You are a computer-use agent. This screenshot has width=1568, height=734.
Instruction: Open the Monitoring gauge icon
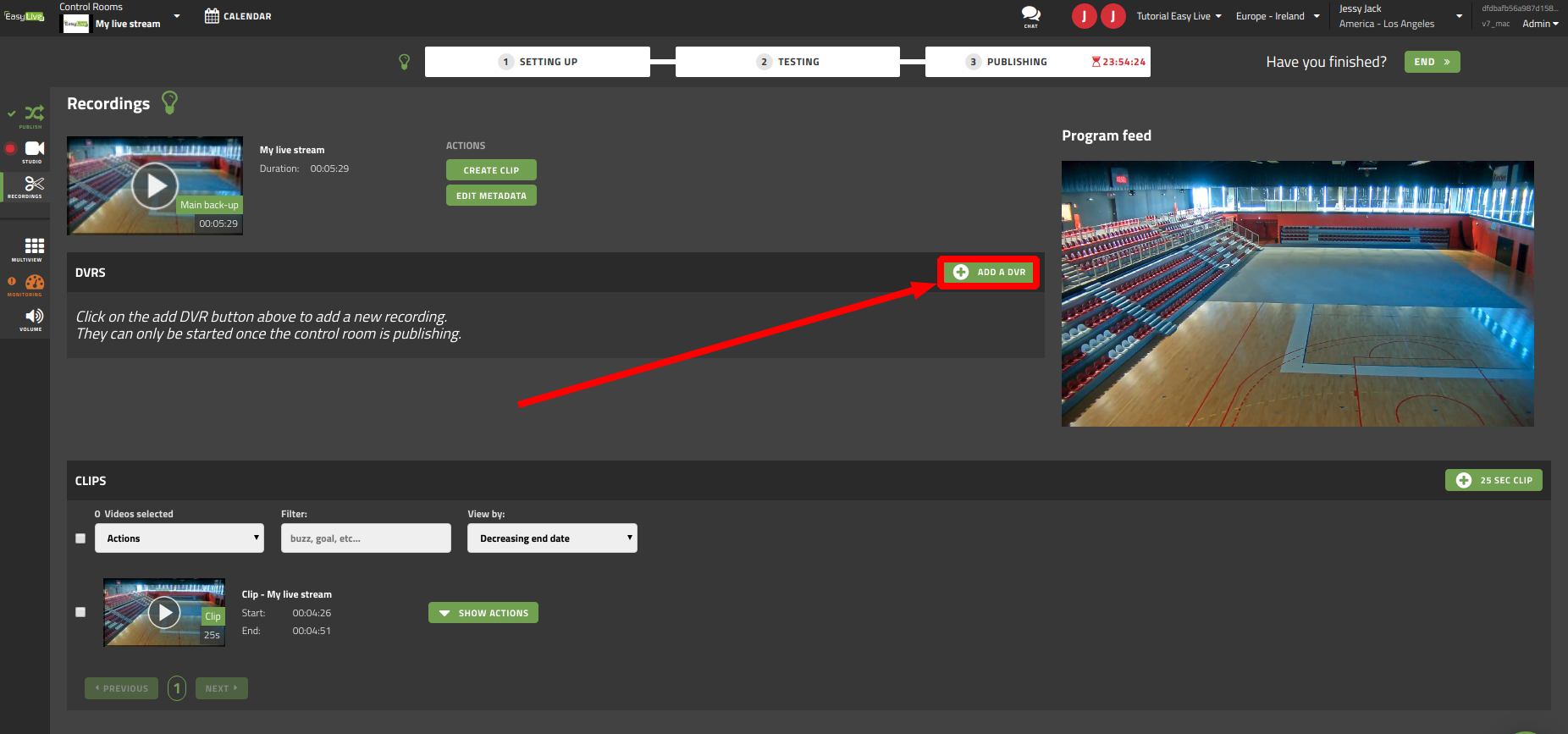click(x=34, y=282)
